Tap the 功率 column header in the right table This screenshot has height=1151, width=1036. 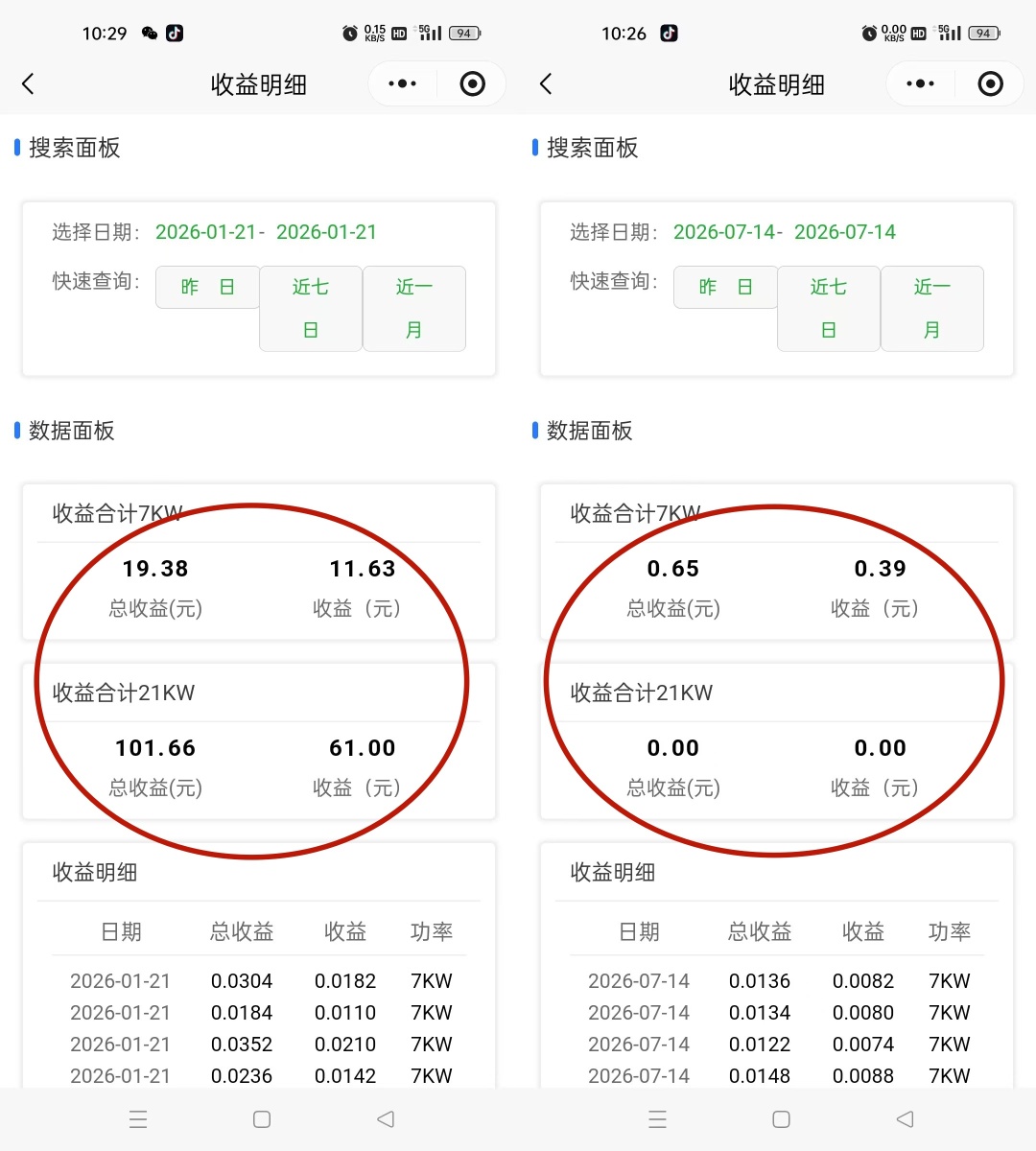(950, 931)
